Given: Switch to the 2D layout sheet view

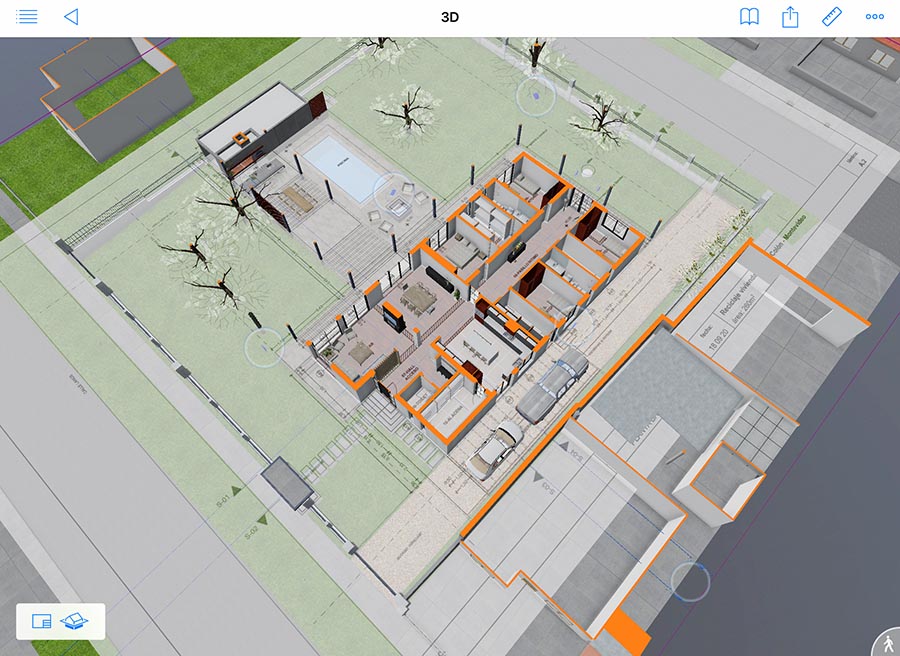Looking at the screenshot, I should tap(42, 621).
